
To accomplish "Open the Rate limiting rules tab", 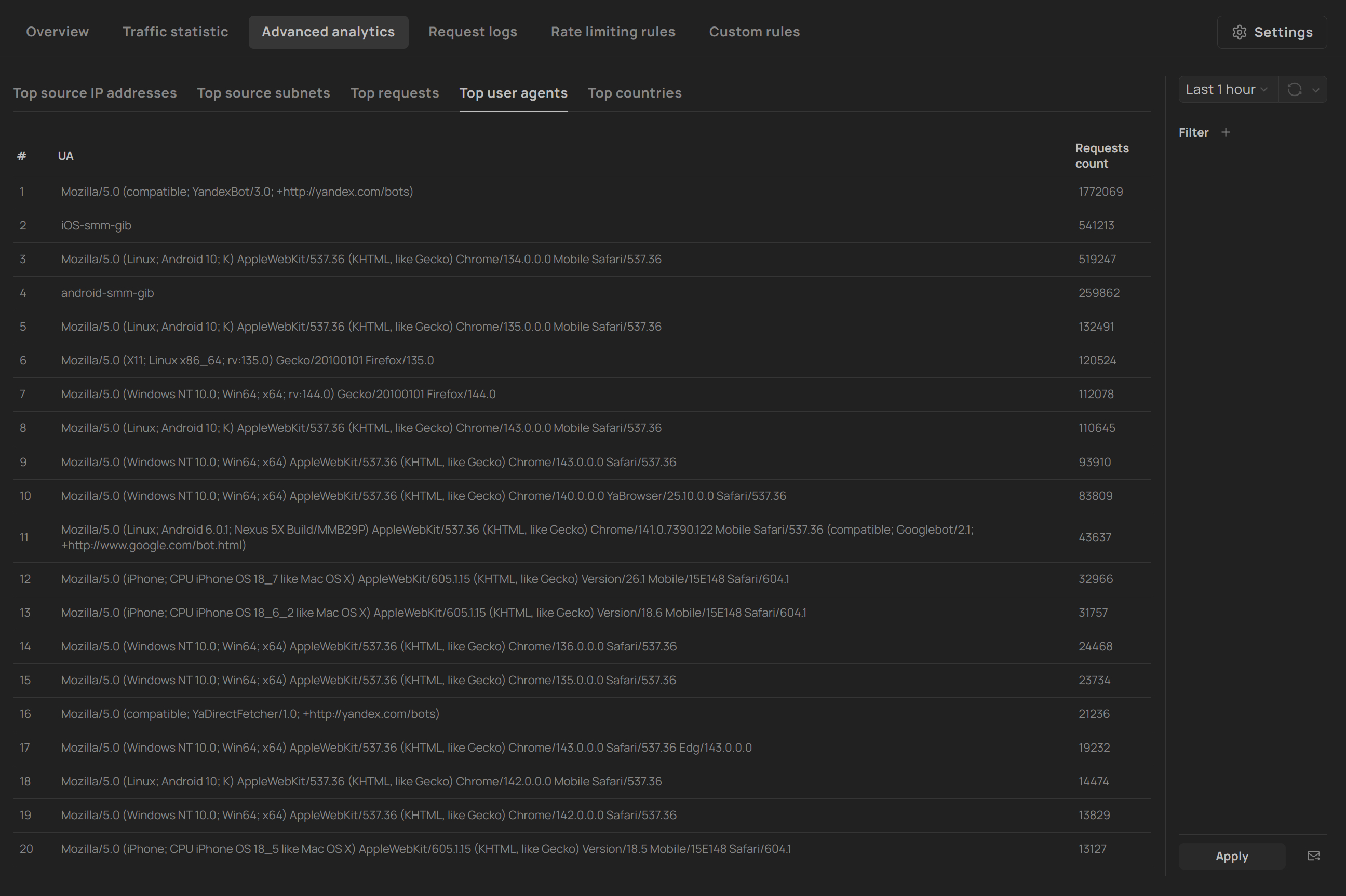I will [x=613, y=32].
